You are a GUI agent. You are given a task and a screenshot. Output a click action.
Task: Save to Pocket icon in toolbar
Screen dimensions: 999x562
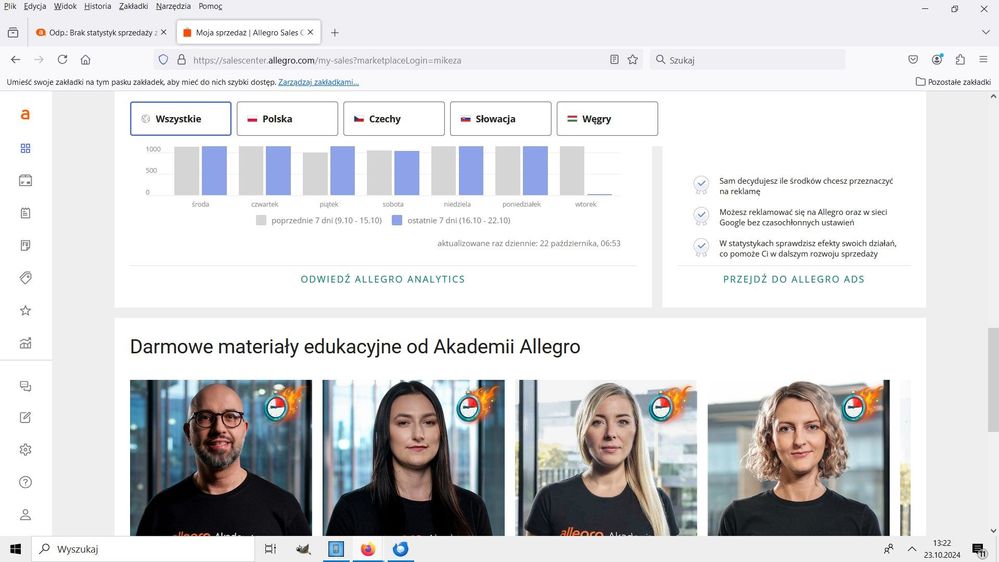[x=913, y=60]
